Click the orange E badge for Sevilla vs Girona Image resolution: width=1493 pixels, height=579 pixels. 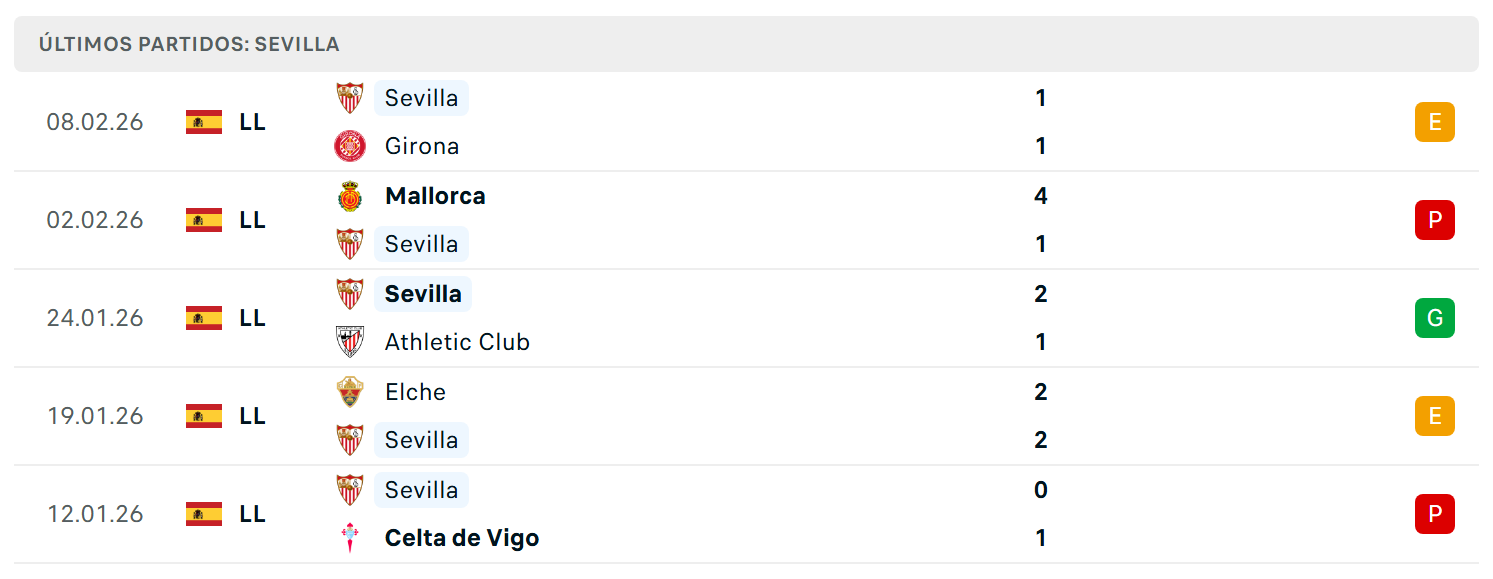click(1435, 122)
